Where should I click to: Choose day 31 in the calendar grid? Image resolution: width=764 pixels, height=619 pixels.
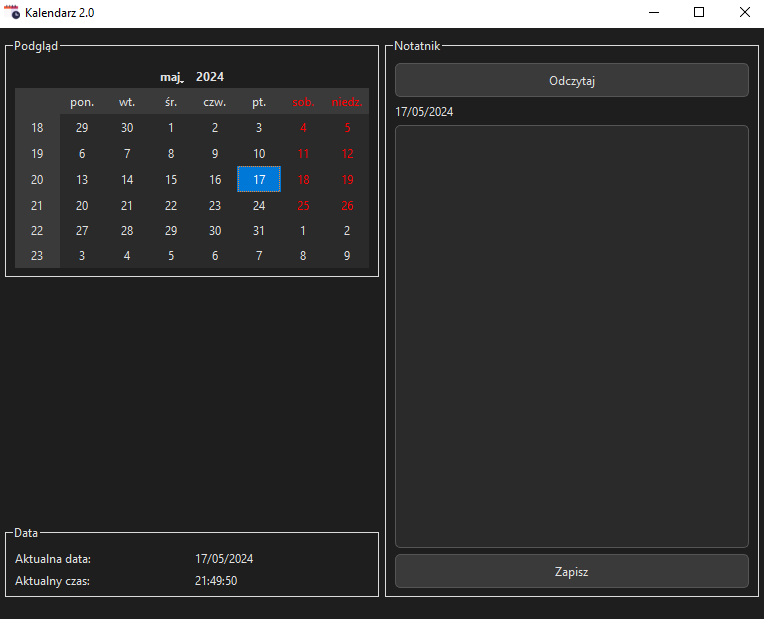pyautogui.click(x=259, y=230)
